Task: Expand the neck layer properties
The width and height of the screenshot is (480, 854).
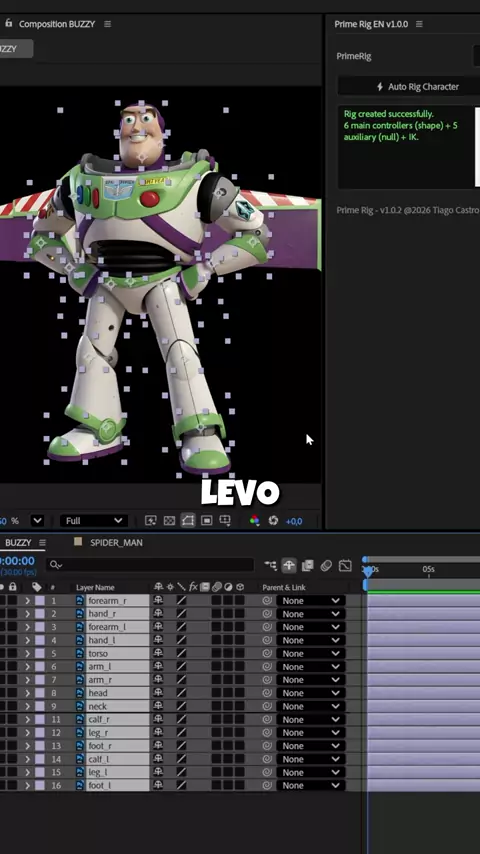Action: 27,706
